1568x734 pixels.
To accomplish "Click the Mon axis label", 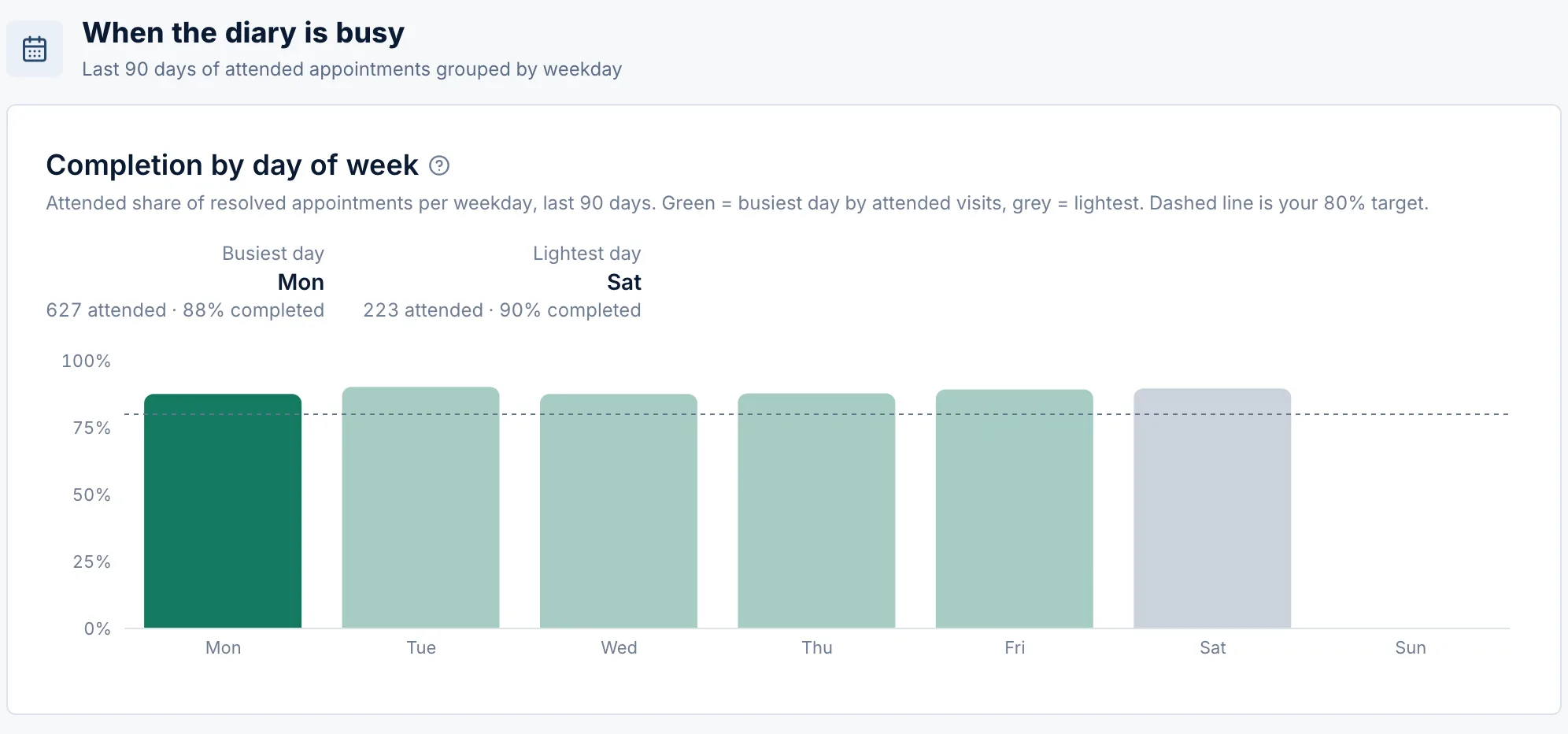I will coord(224,647).
